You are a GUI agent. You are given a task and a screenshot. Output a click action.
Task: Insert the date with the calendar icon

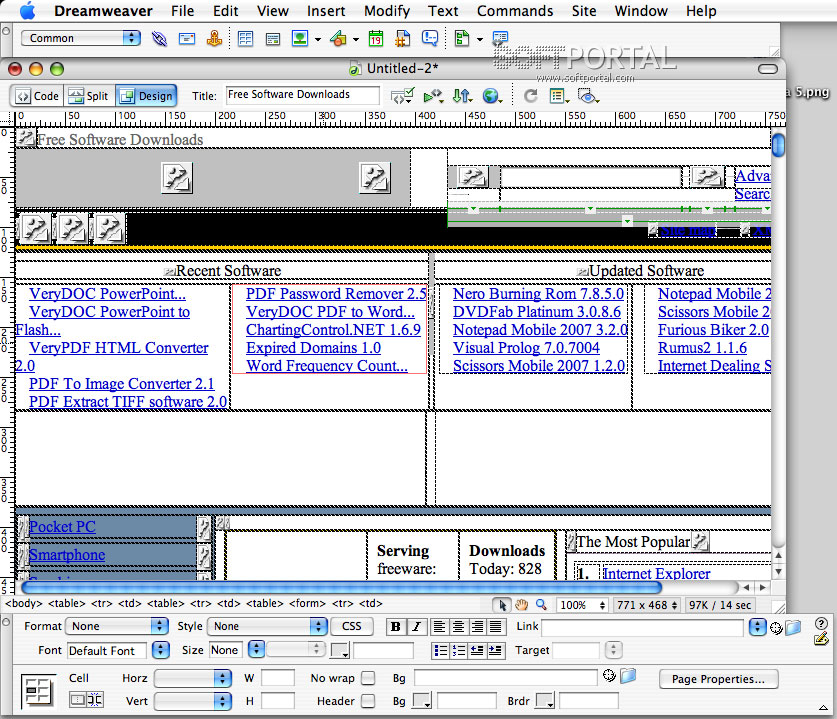376,38
